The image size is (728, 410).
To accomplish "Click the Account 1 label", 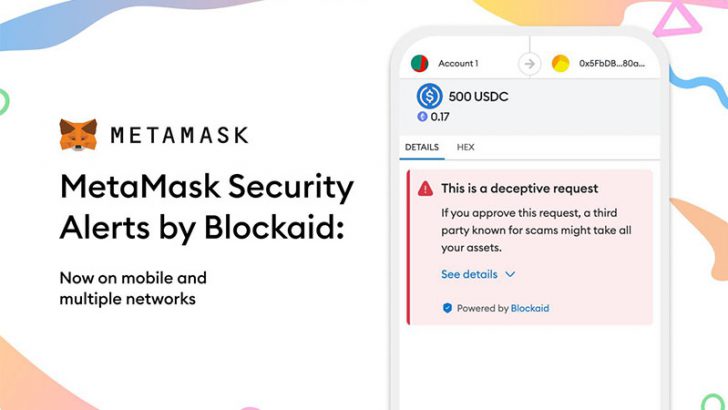I will pos(458,64).
